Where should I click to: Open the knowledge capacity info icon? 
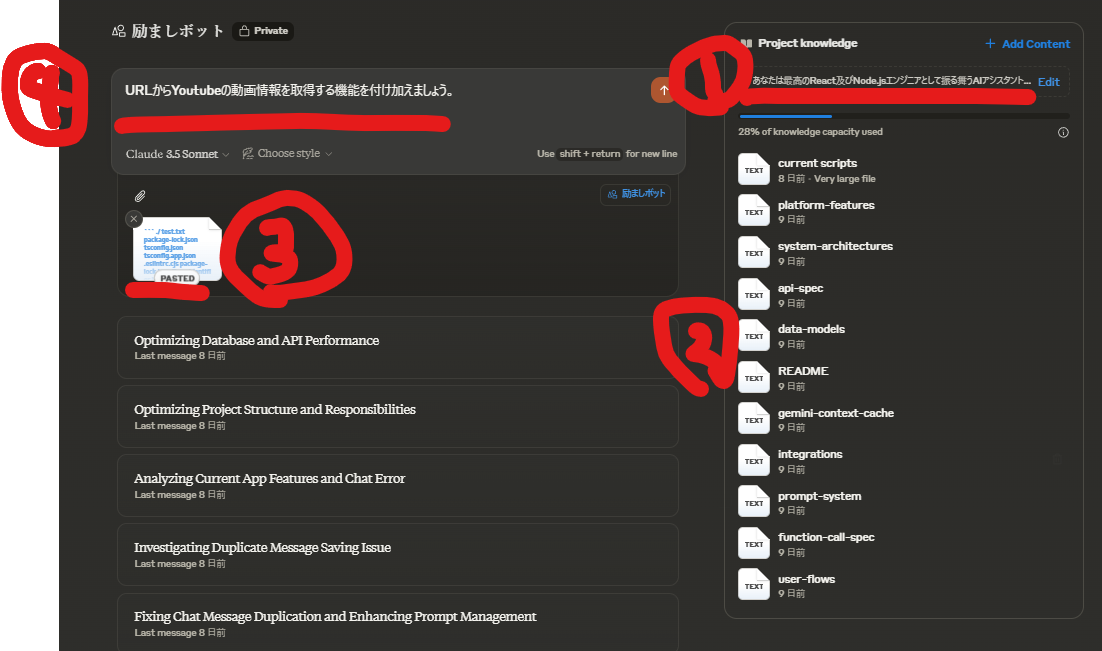pos(1063,132)
